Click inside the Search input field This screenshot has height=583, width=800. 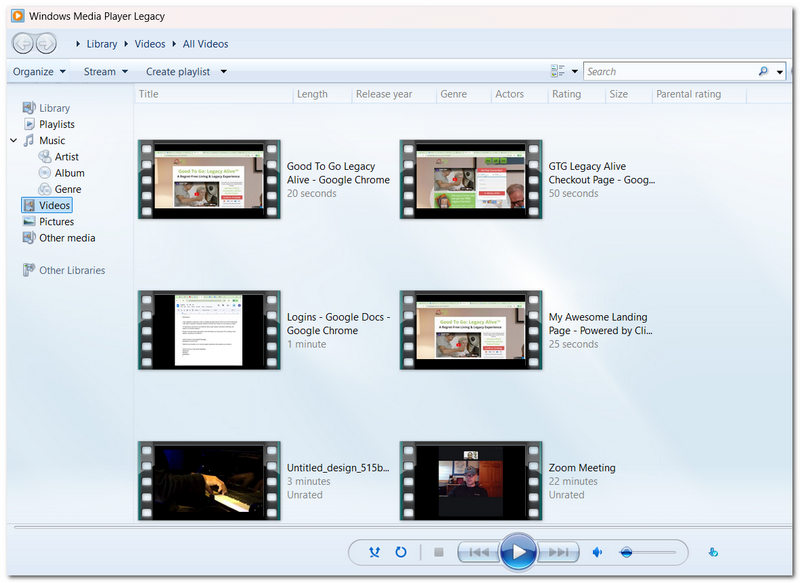coord(669,71)
